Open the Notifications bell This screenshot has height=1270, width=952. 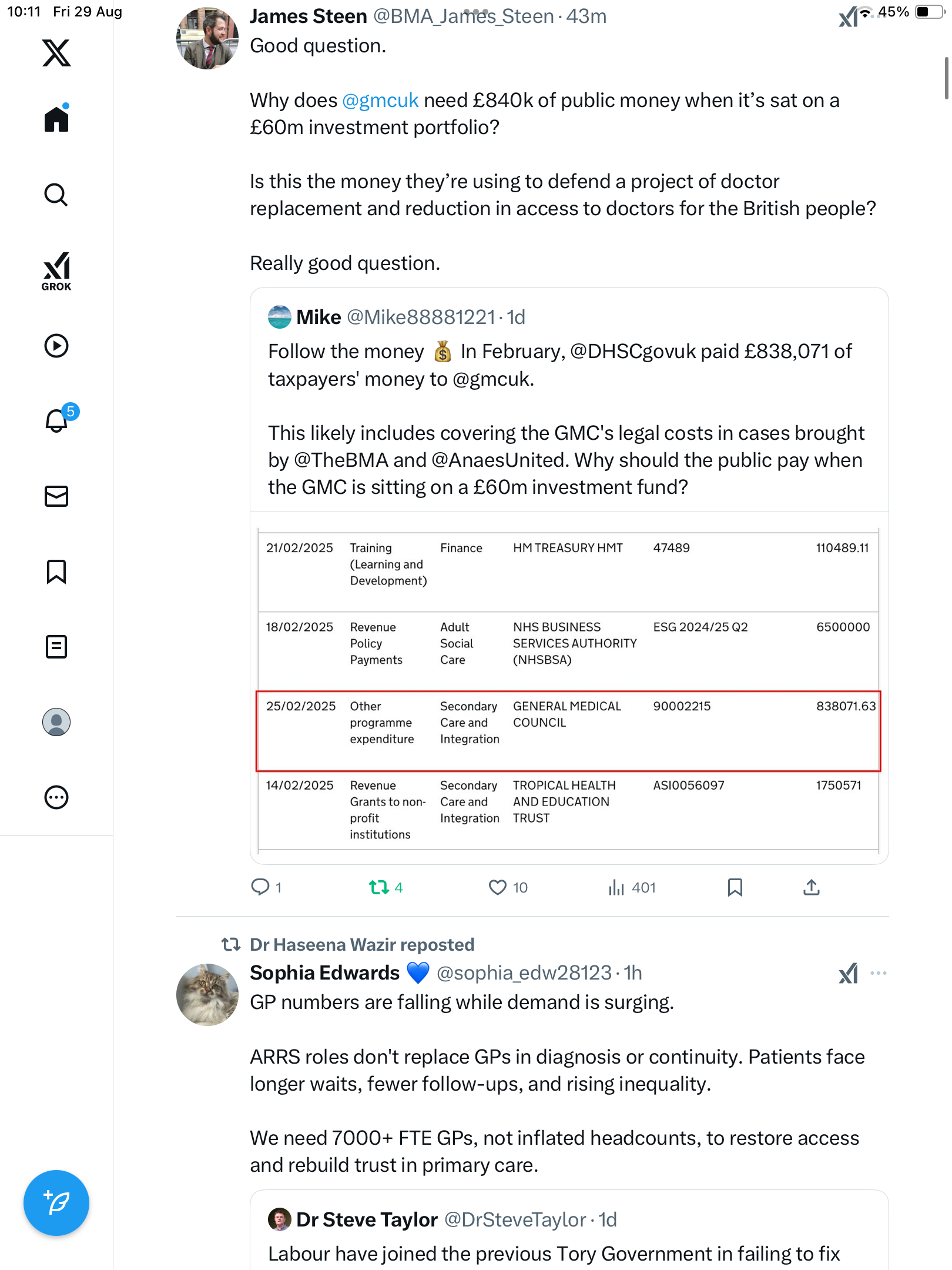coord(56,420)
